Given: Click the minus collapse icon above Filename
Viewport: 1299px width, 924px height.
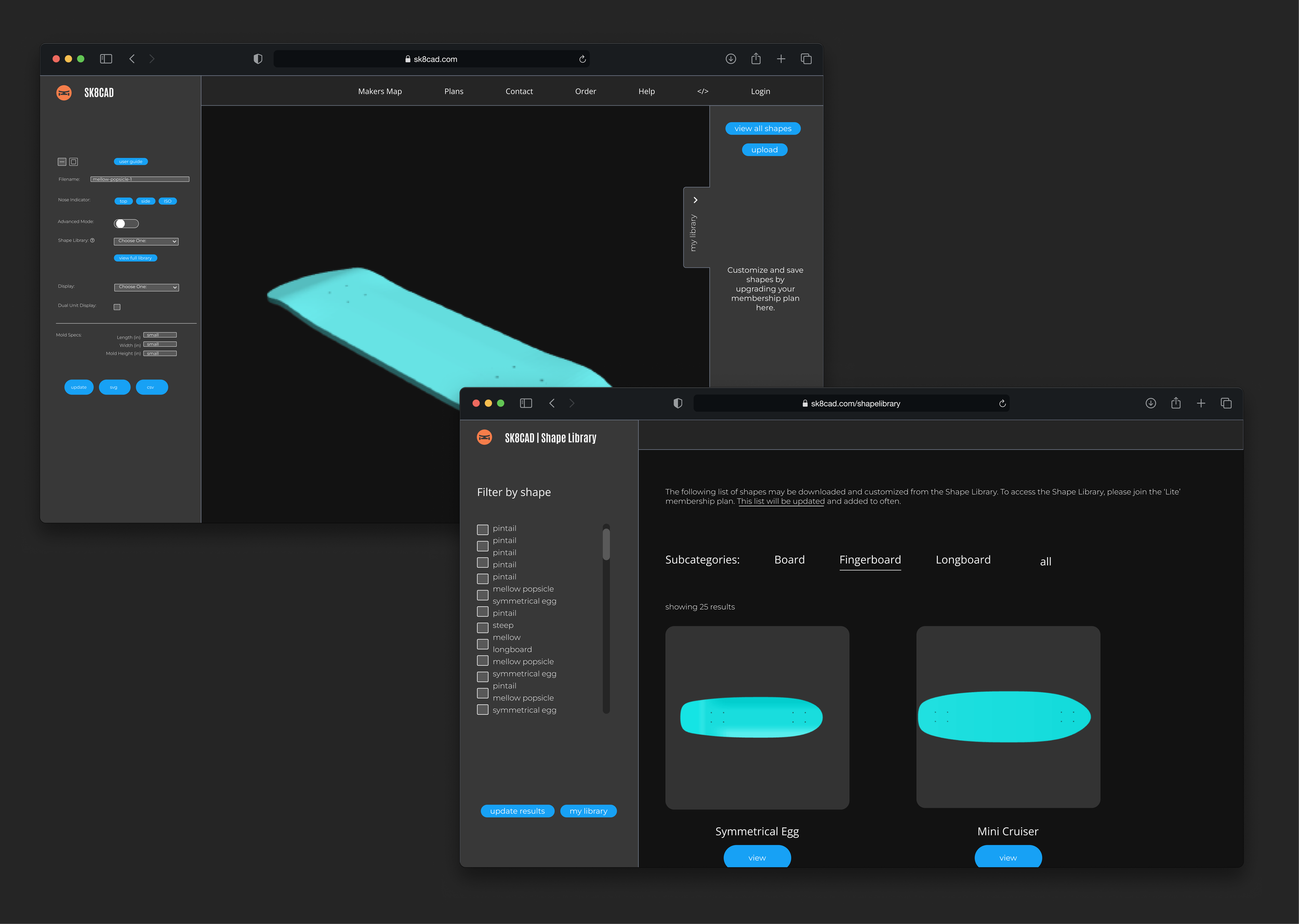Looking at the screenshot, I should pos(62,162).
